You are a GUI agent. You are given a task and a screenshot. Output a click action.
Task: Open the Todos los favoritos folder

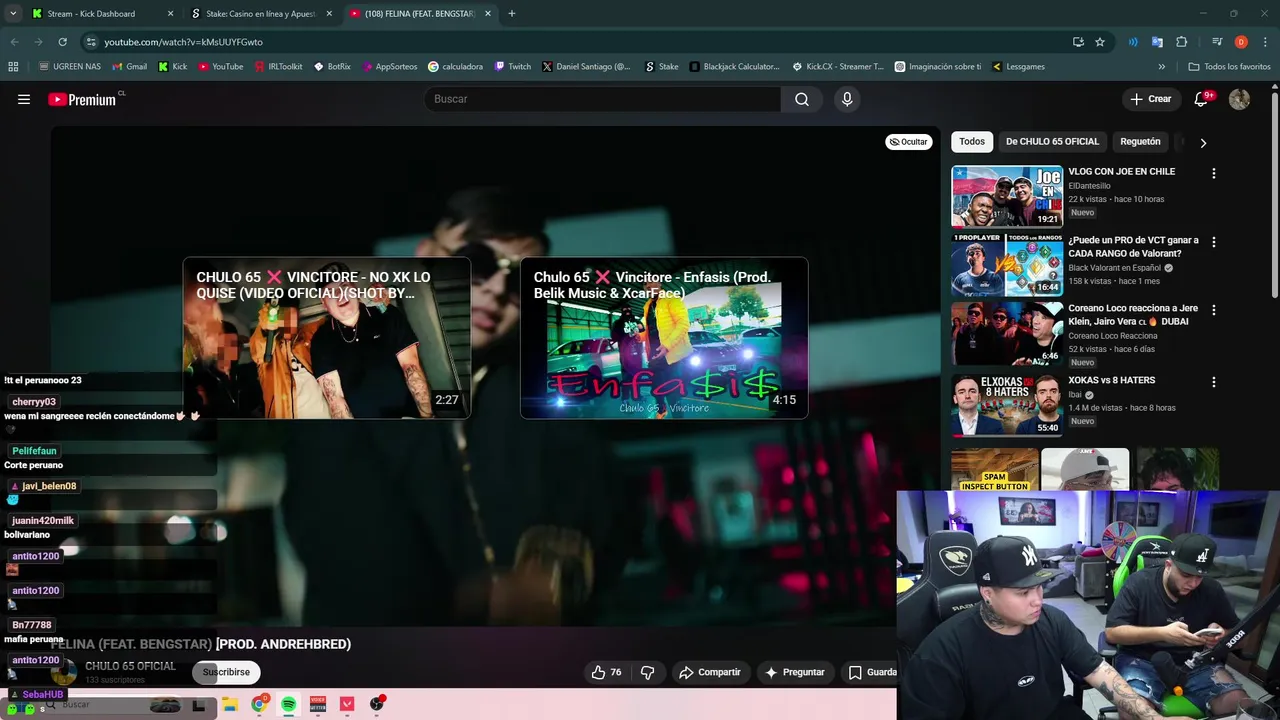point(1229,67)
